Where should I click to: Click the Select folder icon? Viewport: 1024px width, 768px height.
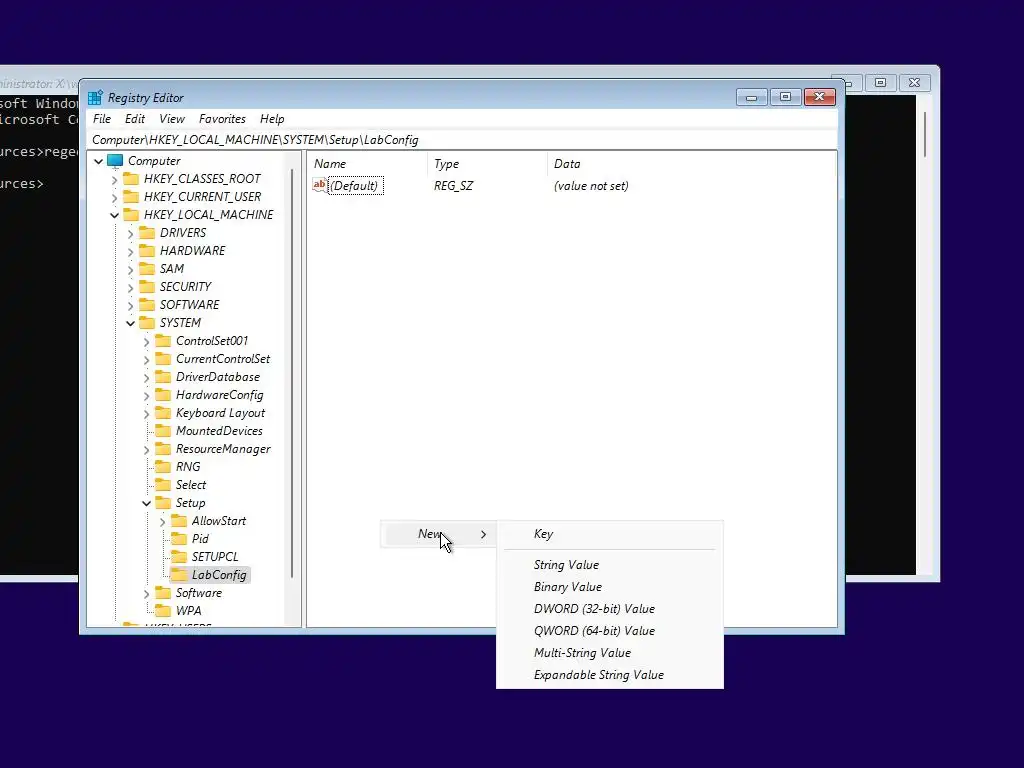(x=163, y=485)
